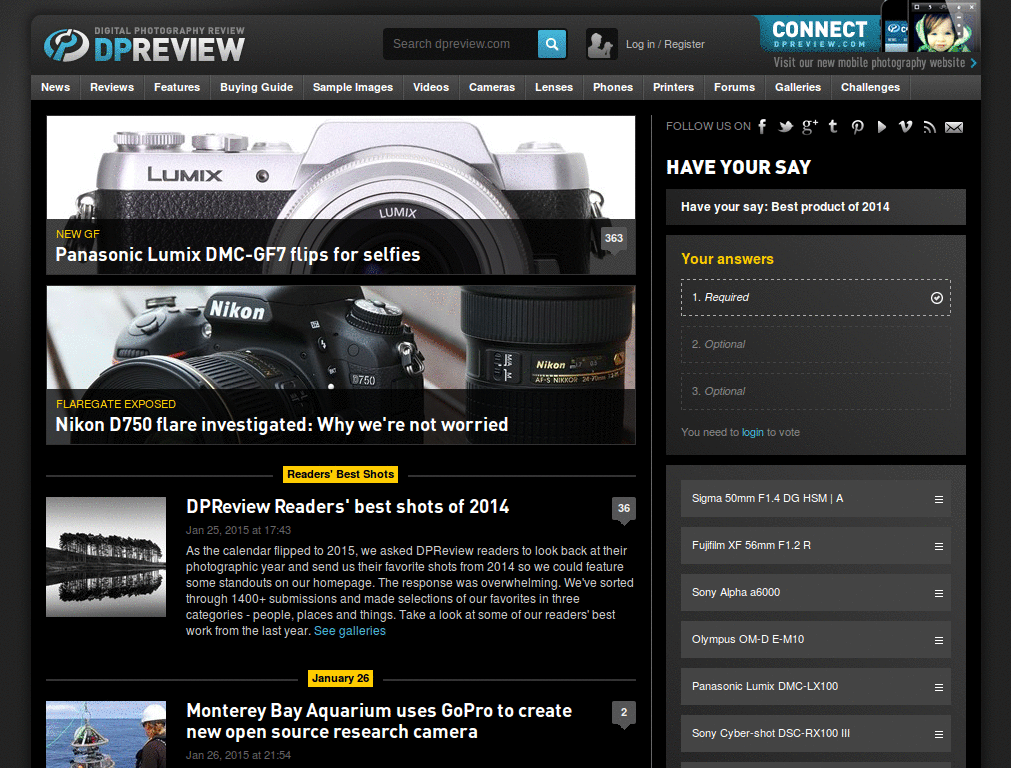1024x768 pixels.
Task: Open options for Fujifilm XF 56mm F1.2 R
Action: [x=938, y=545]
